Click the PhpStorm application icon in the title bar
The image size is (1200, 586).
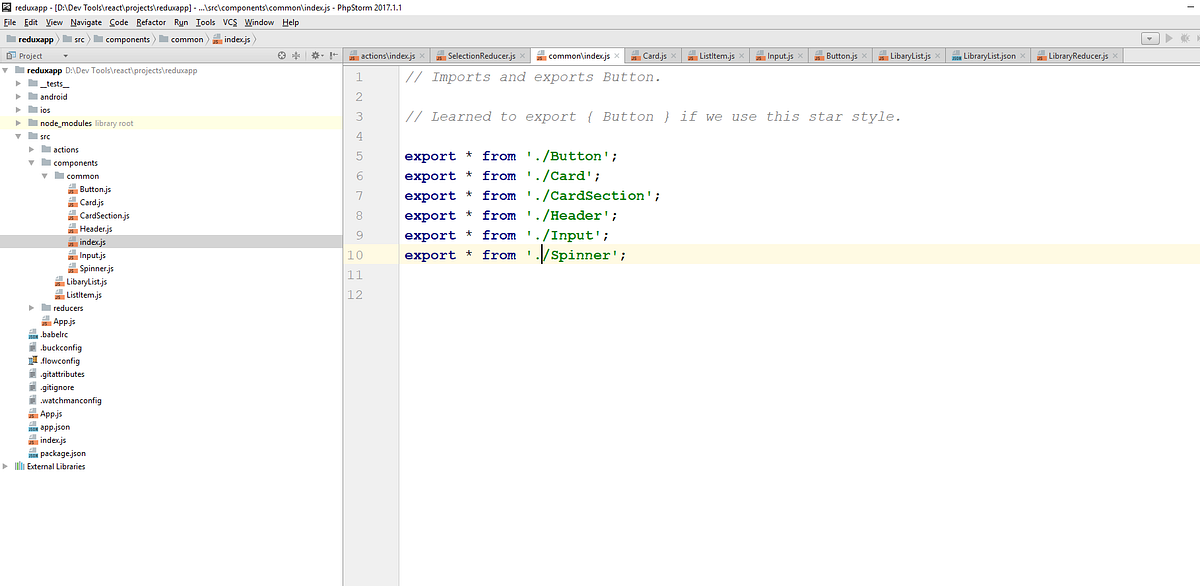(7, 7)
